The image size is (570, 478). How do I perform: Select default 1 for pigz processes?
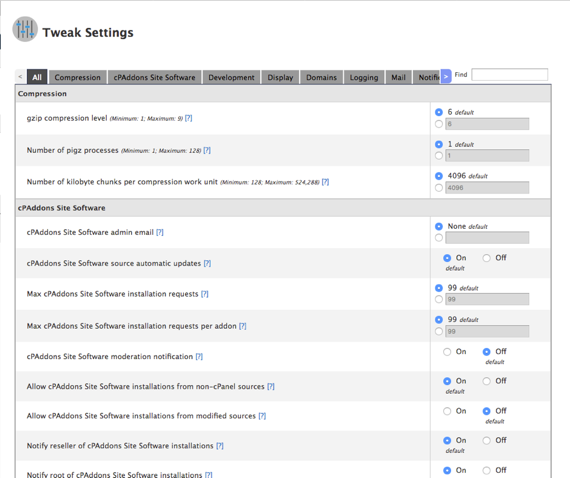(x=439, y=144)
